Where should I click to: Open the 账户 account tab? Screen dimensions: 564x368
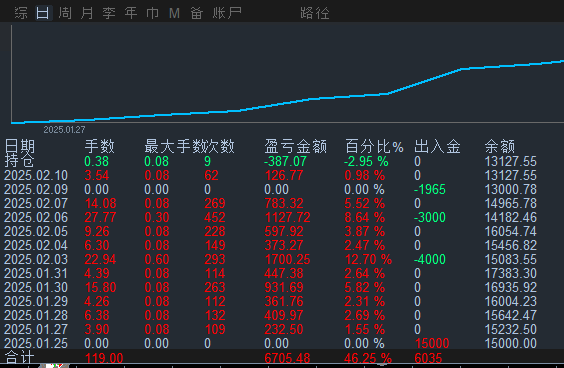click(227, 13)
